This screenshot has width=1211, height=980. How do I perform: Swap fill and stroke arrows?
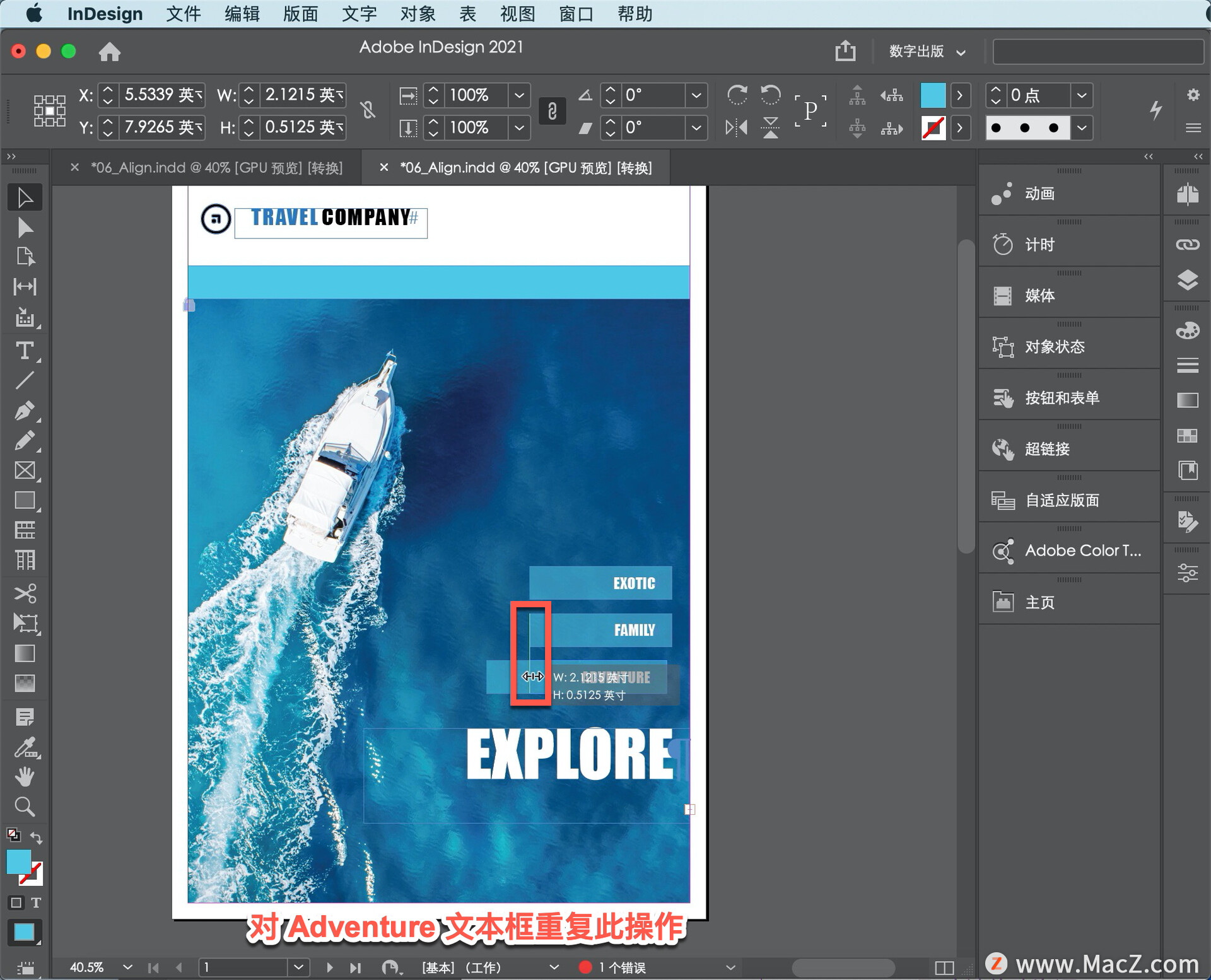(37, 838)
